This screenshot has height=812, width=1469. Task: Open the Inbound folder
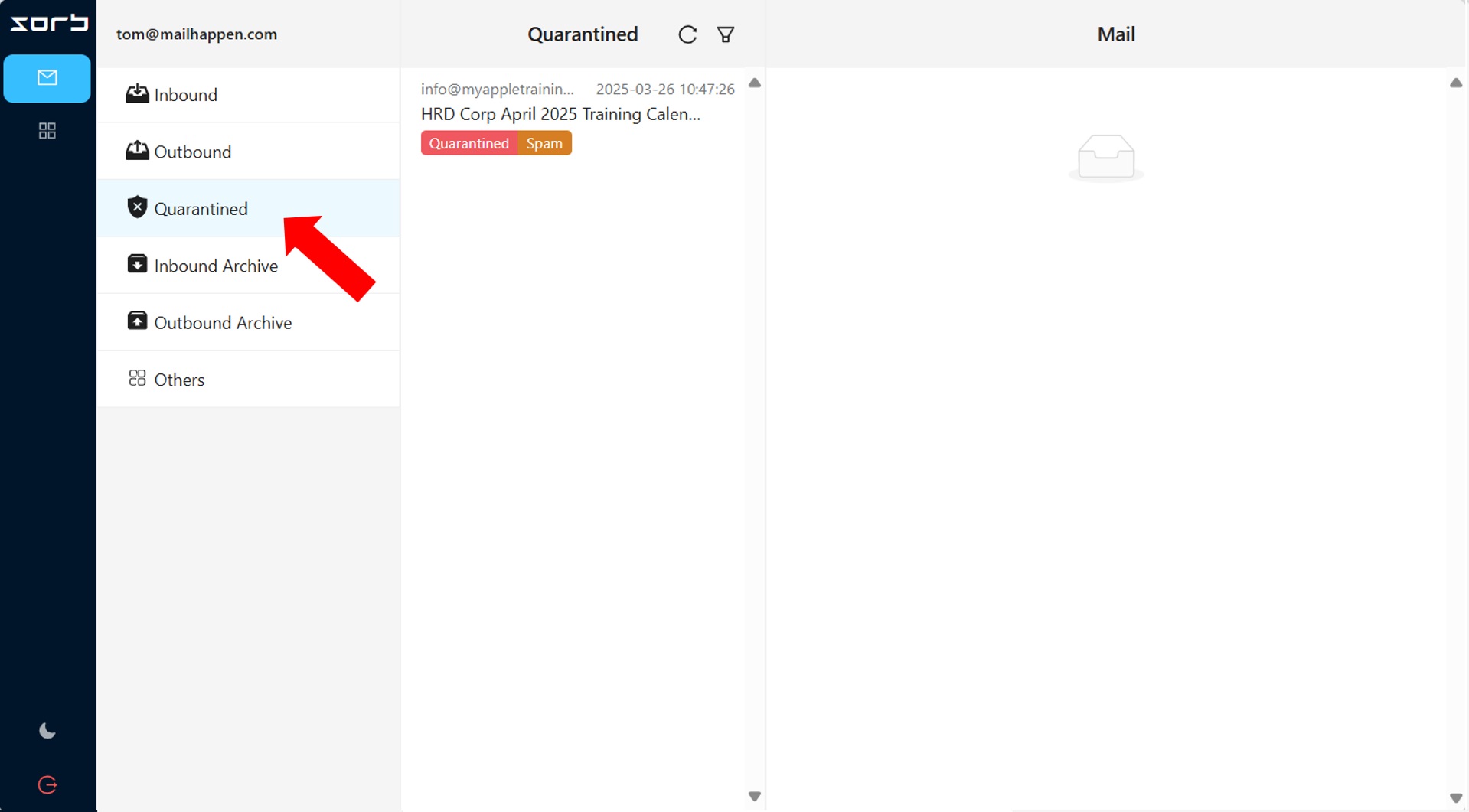click(x=185, y=95)
